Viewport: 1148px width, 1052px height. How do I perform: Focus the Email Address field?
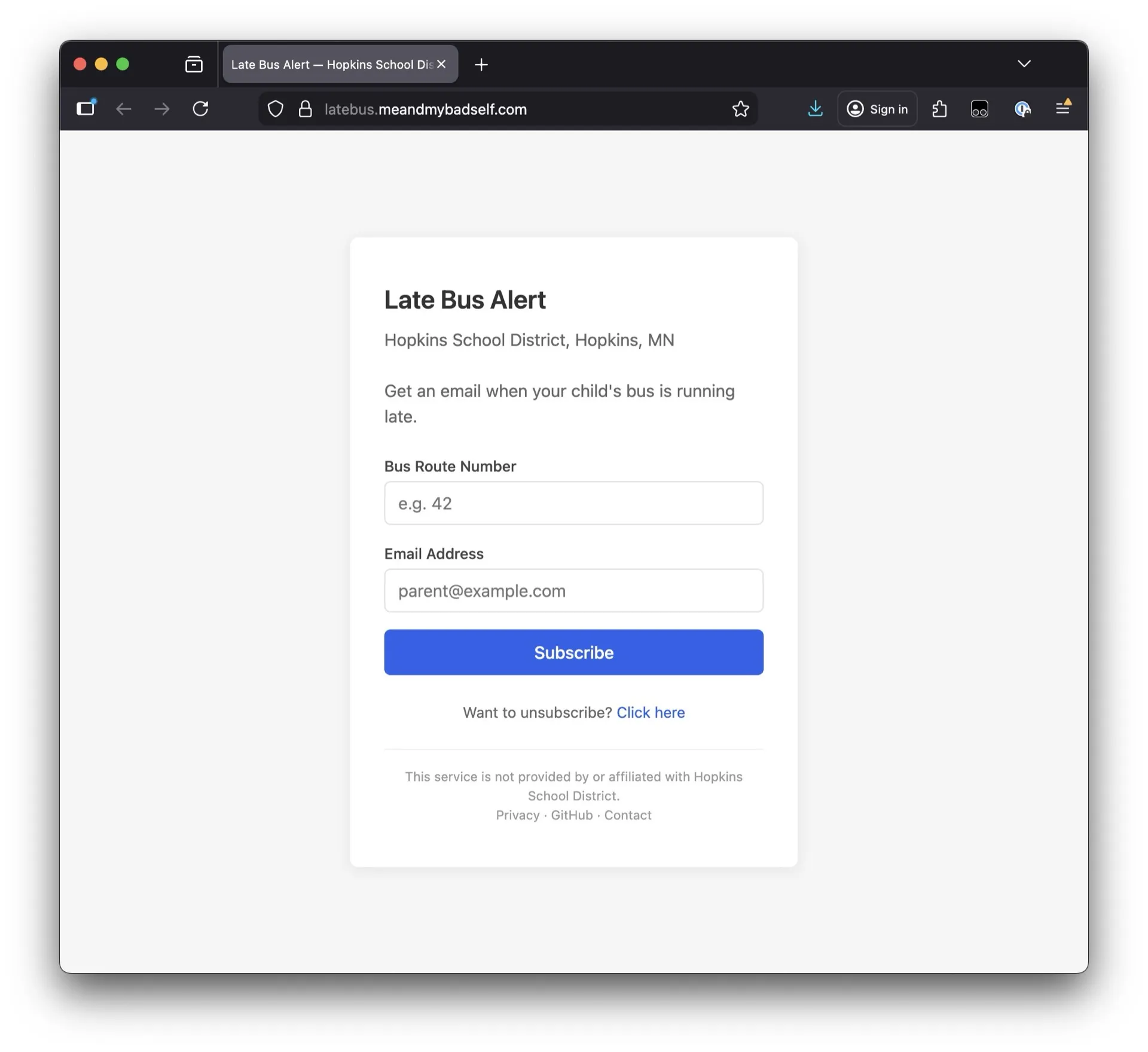coord(573,590)
